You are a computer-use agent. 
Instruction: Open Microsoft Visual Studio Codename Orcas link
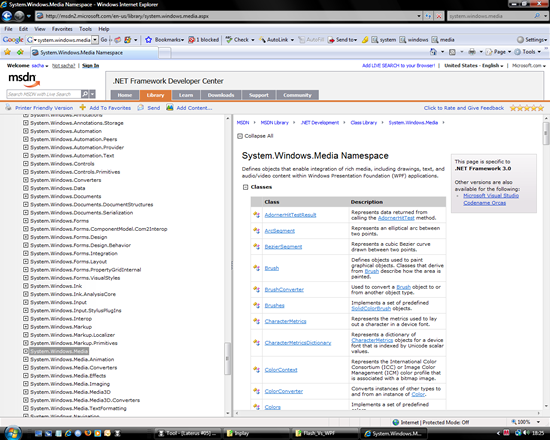pyautogui.click(x=491, y=199)
